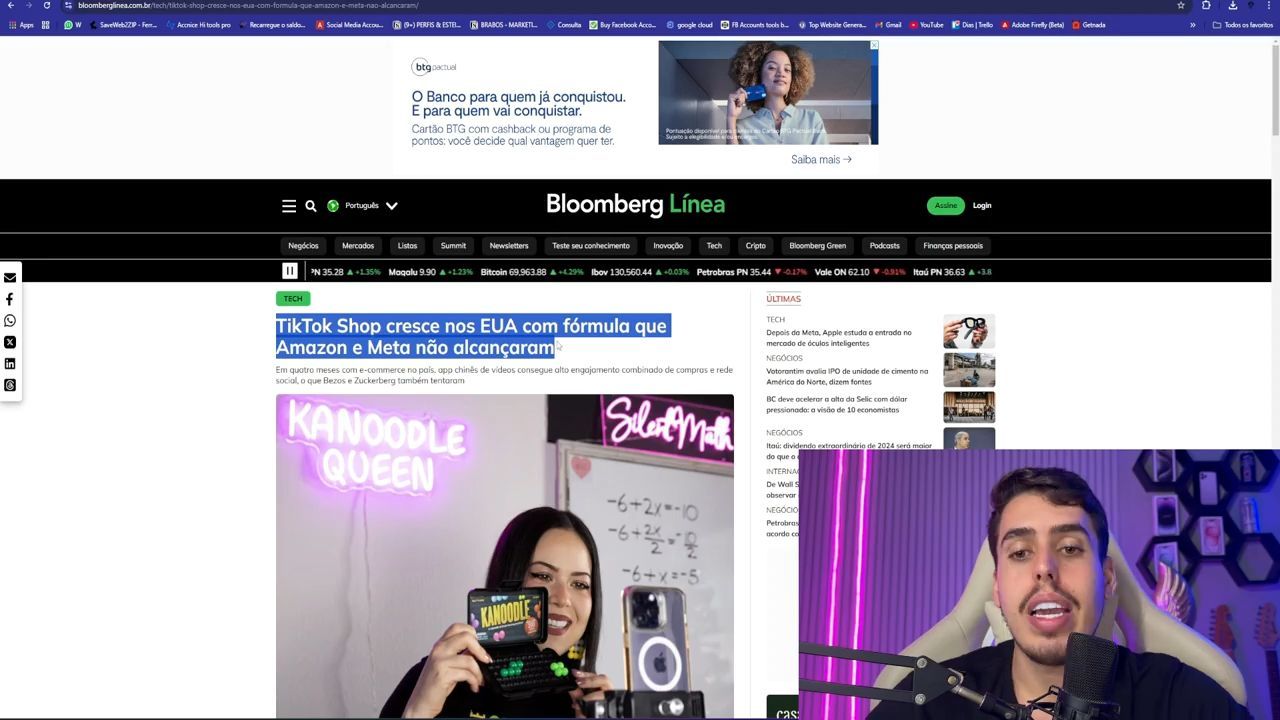Share article on X icon

[x=10, y=342]
